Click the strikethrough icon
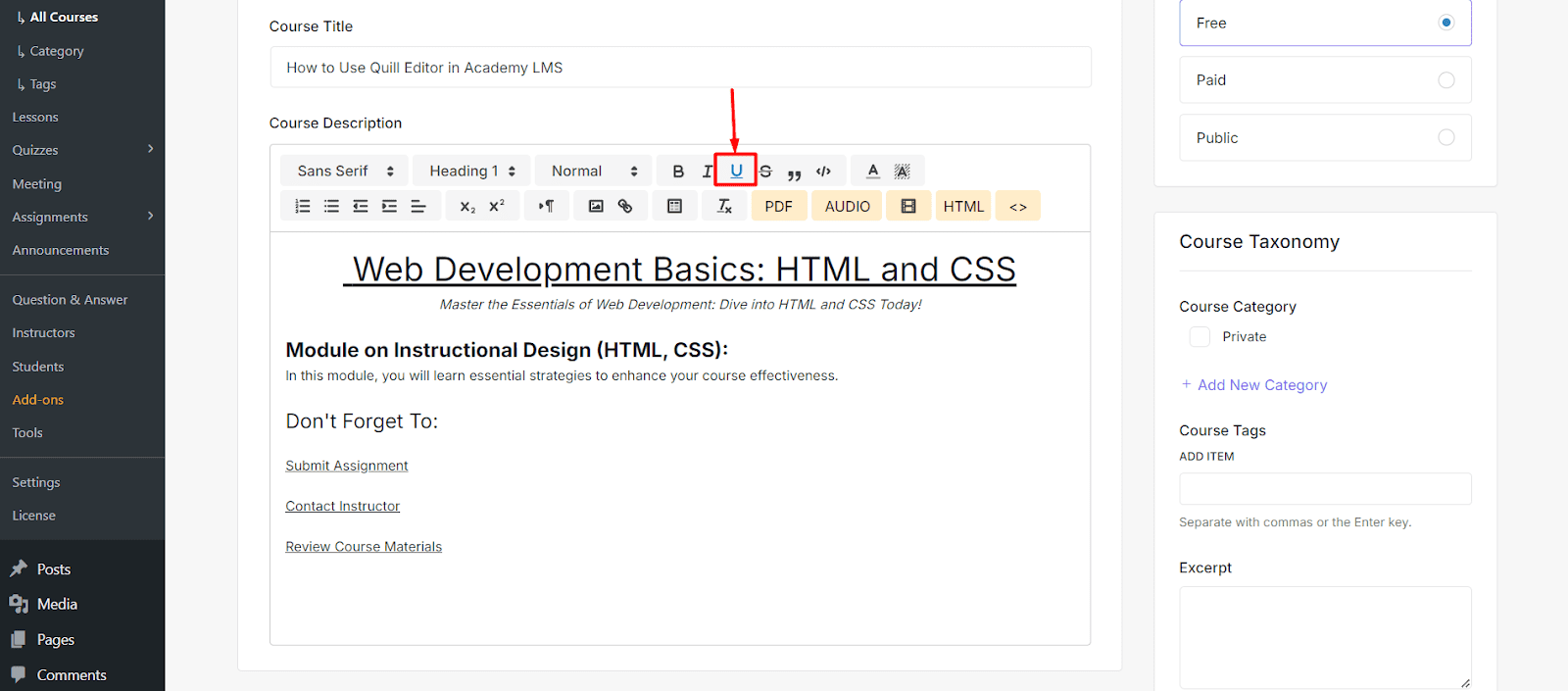 pyautogui.click(x=765, y=172)
